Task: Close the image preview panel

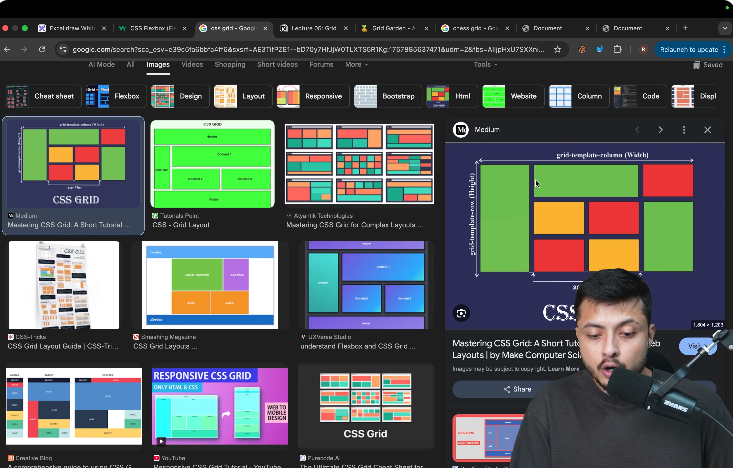Action: pyautogui.click(x=707, y=130)
